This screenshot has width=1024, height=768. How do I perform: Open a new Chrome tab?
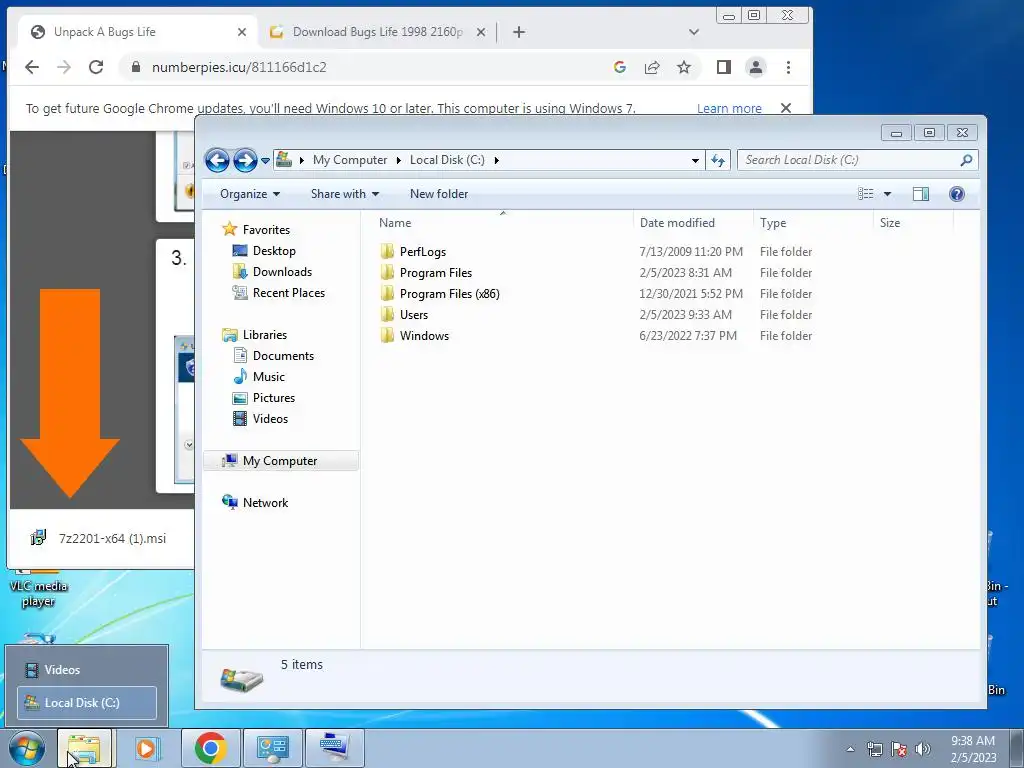pos(519,32)
